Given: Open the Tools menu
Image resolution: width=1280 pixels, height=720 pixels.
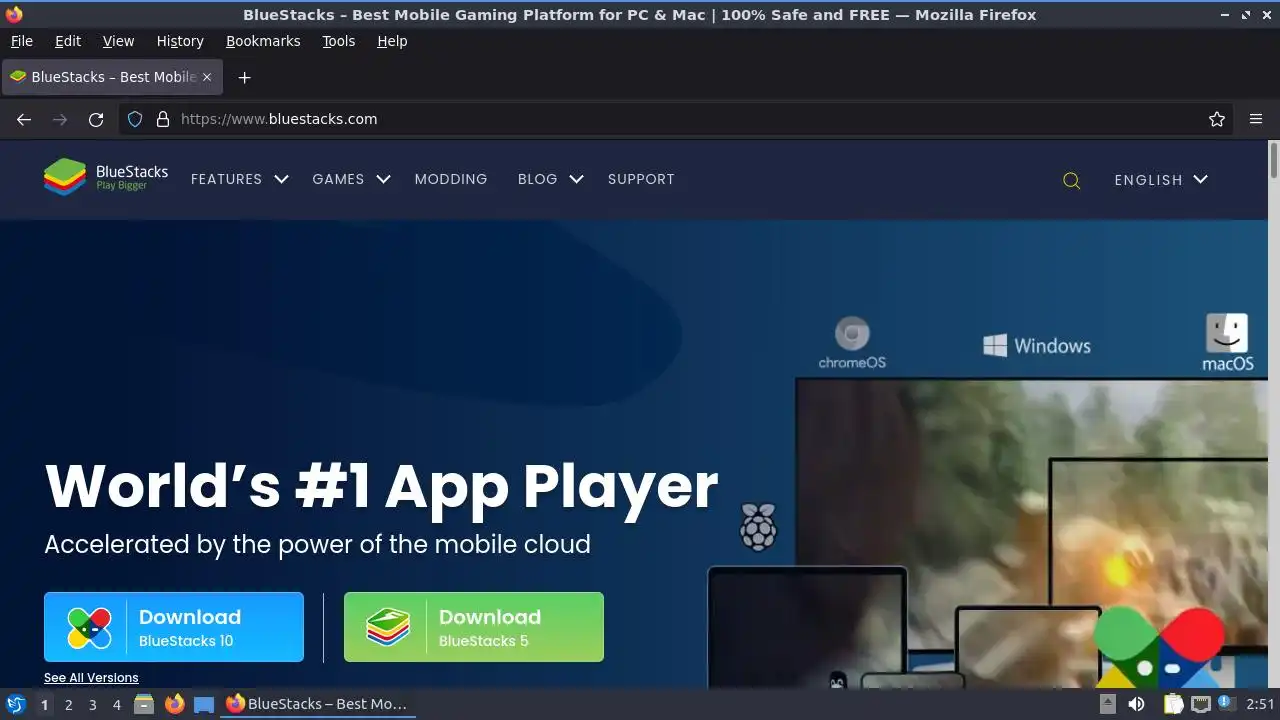Looking at the screenshot, I should click(x=338, y=41).
